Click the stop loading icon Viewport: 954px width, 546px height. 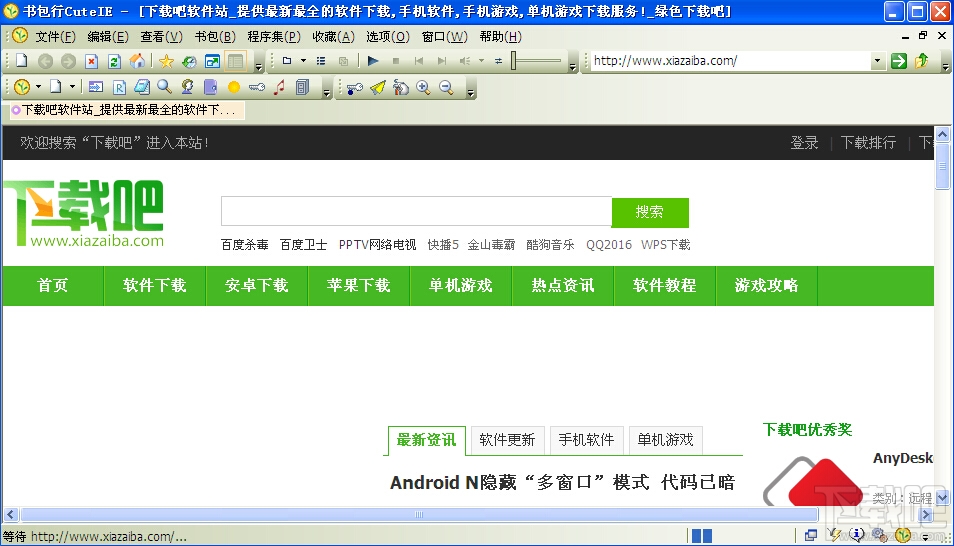tap(91, 61)
